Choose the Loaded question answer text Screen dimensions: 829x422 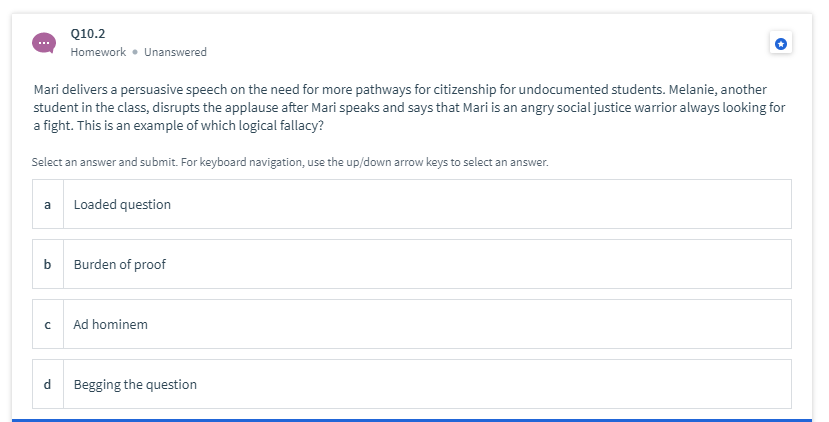[x=122, y=205]
